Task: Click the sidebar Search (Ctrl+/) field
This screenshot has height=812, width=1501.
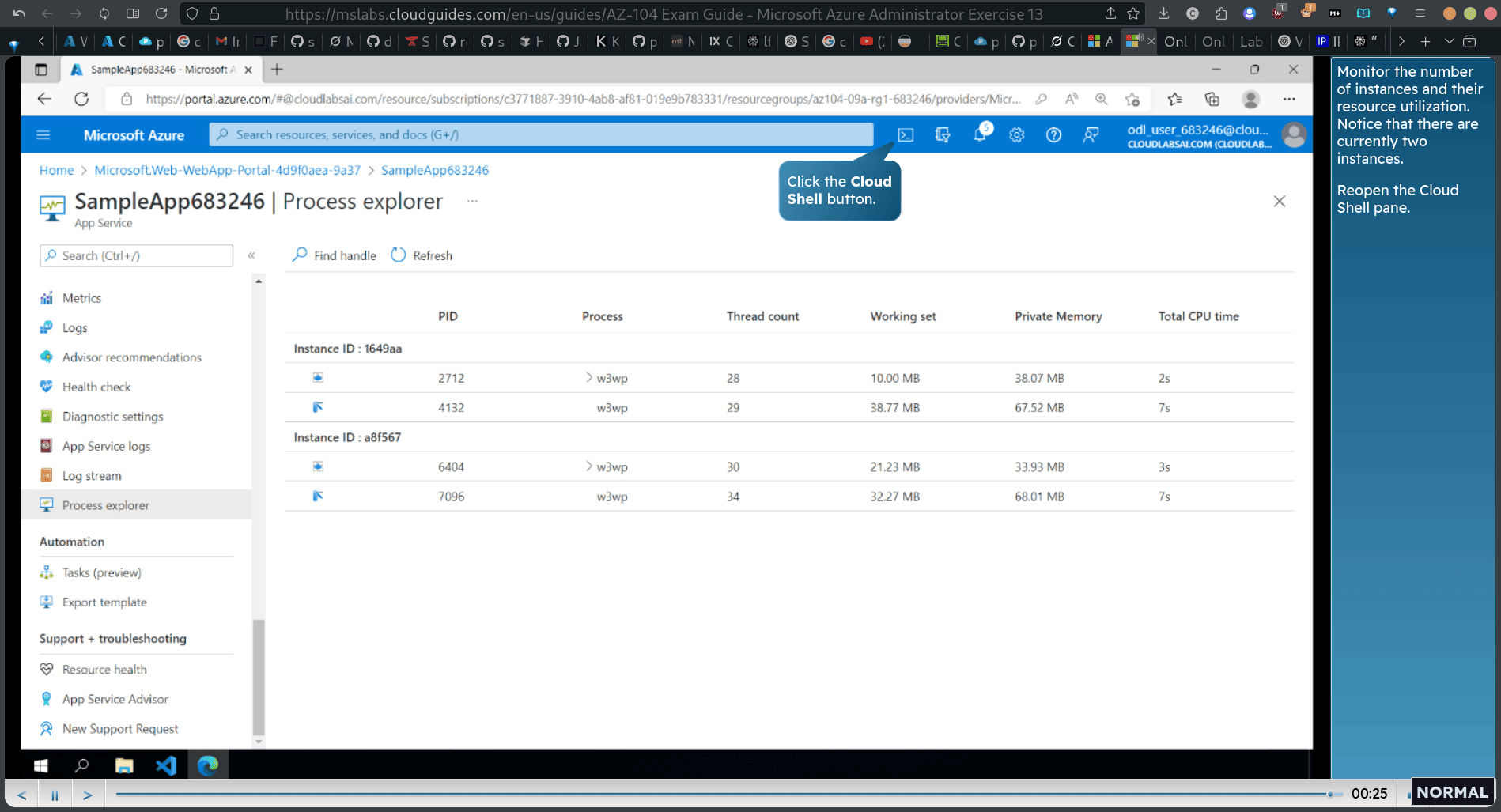Action: tap(136, 255)
